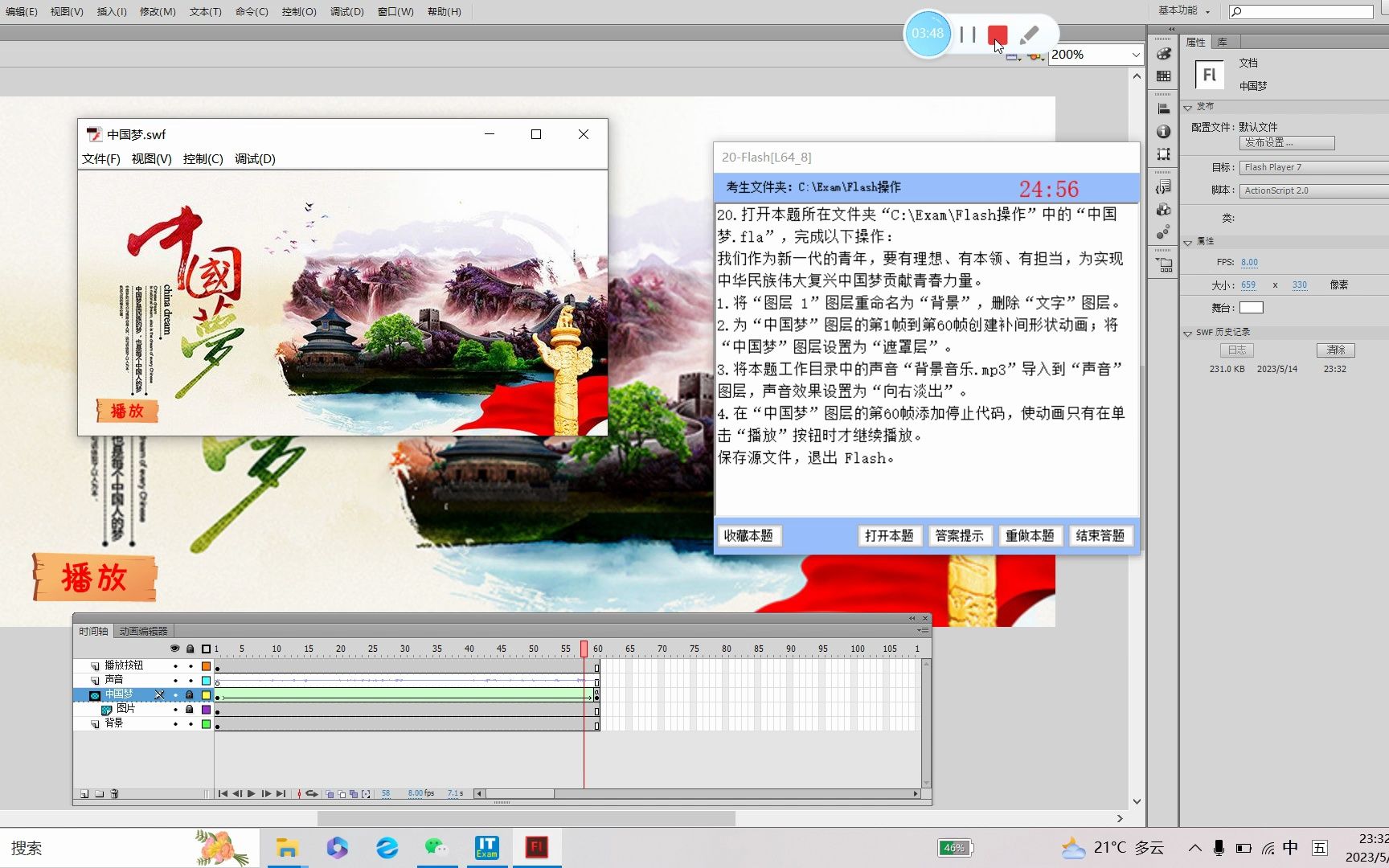Open the Info panel icon

click(x=1163, y=131)
